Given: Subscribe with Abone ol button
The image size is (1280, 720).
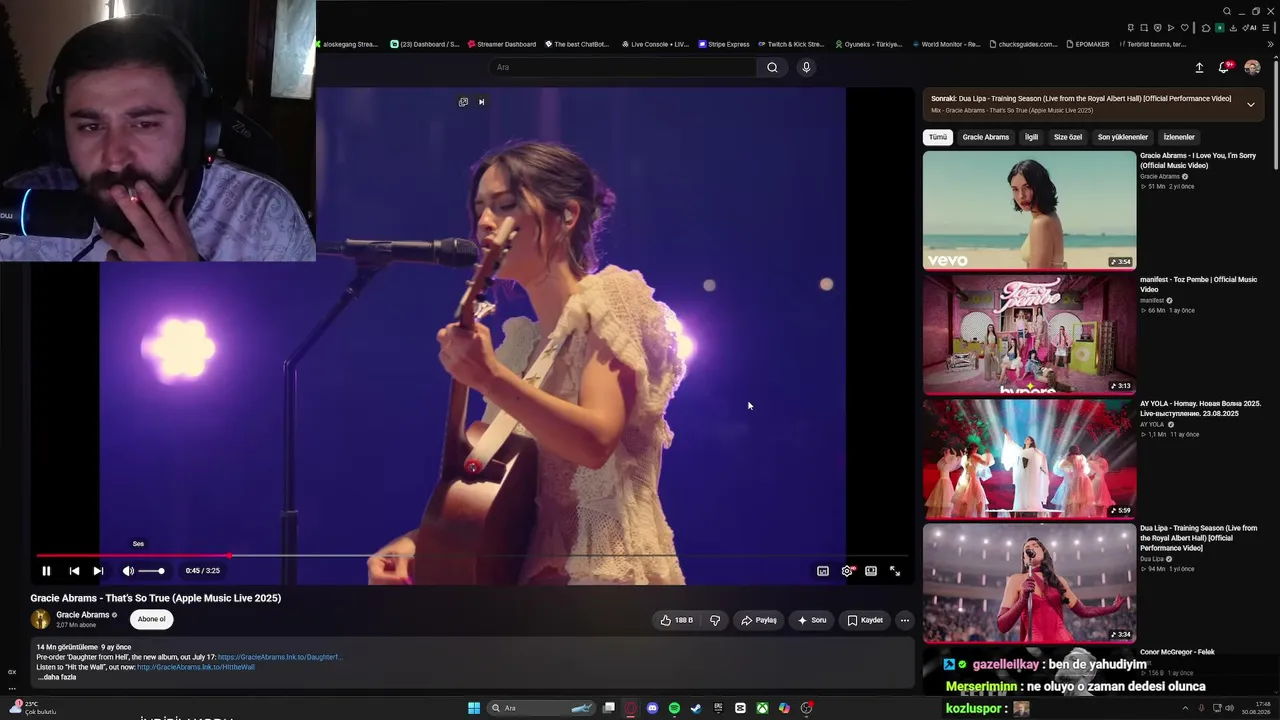Looking at the screenshot, I should 152,619.
